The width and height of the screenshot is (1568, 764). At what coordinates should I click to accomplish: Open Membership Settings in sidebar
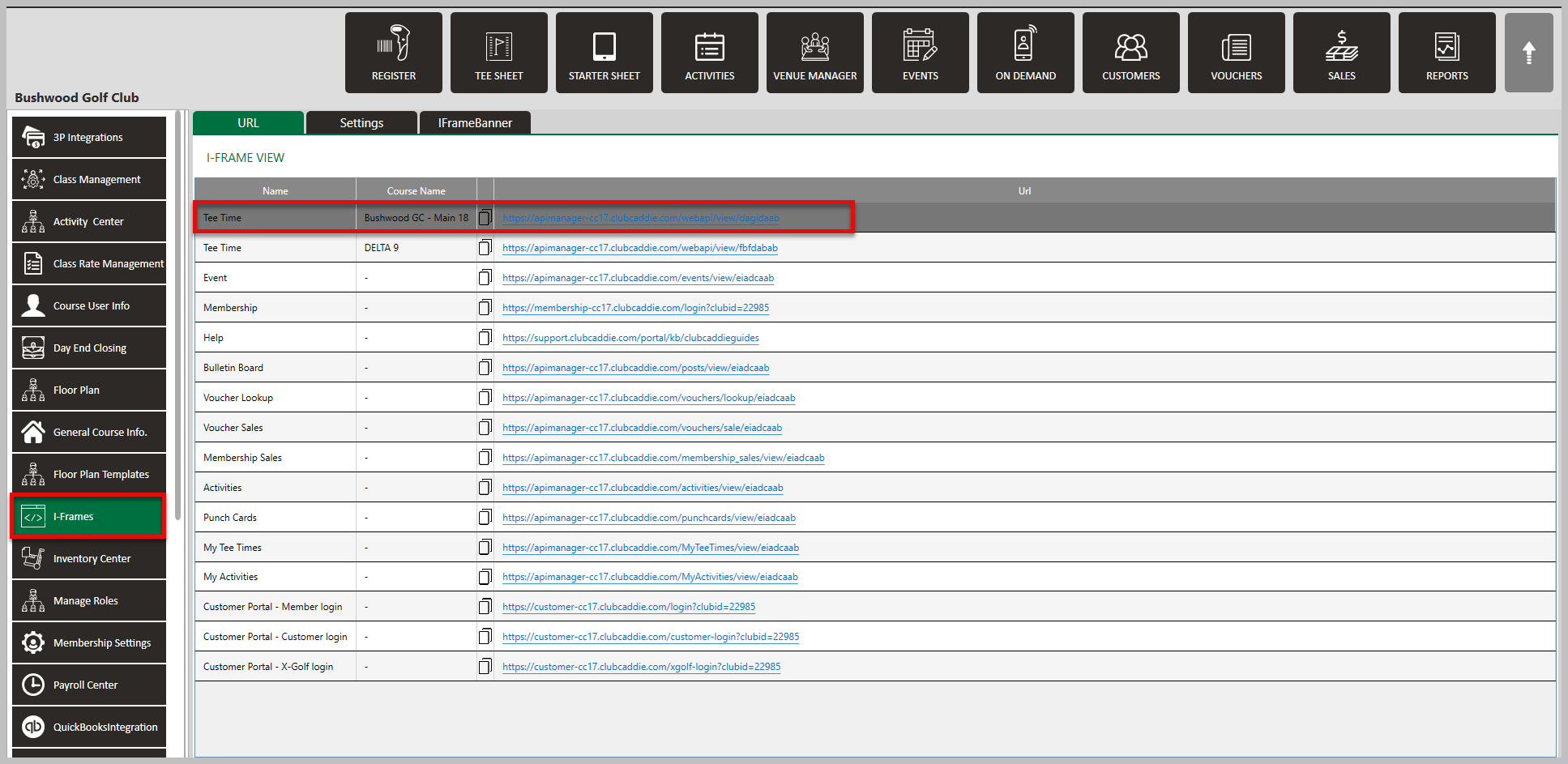[89, 642]
